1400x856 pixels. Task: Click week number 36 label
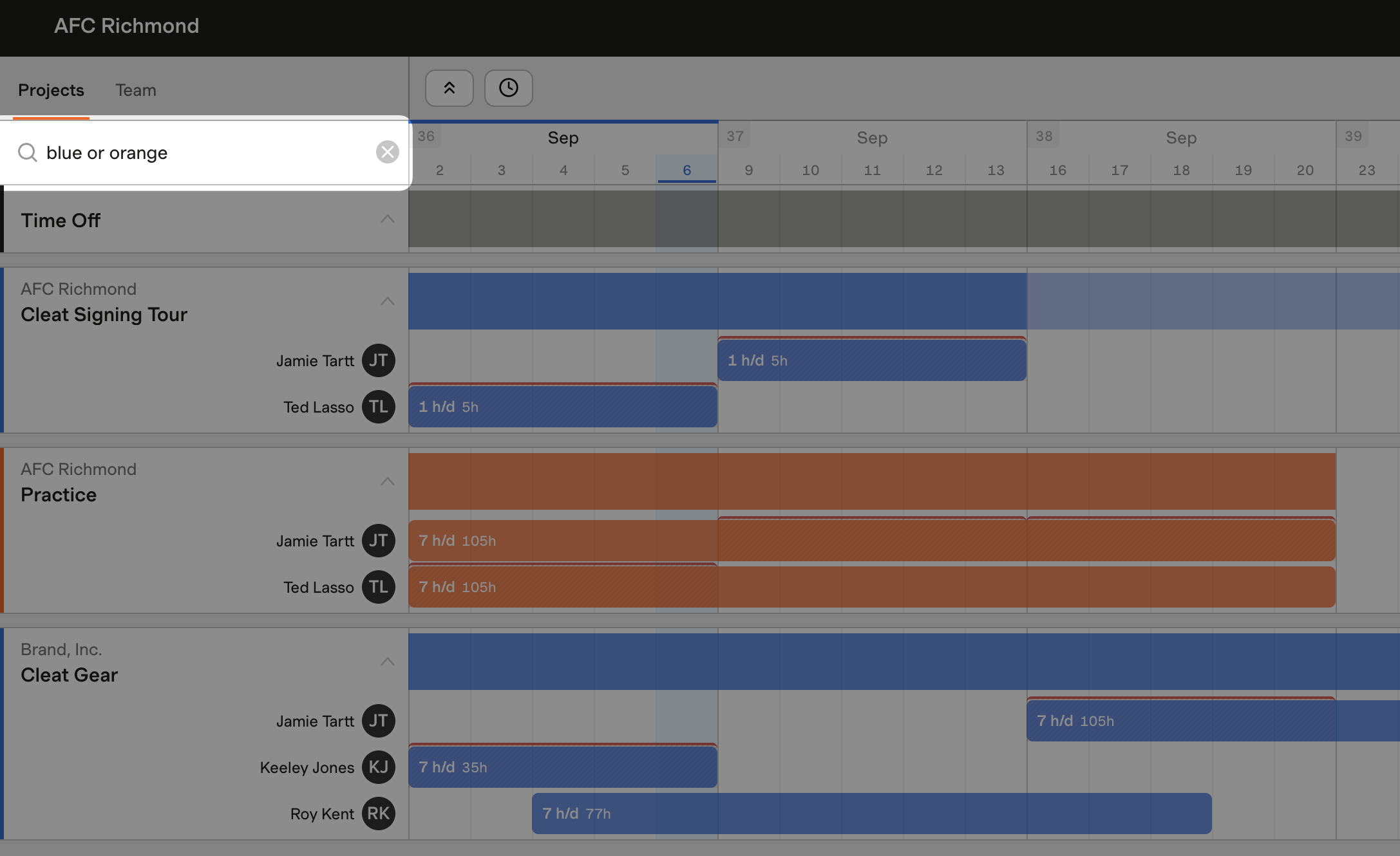426,136
